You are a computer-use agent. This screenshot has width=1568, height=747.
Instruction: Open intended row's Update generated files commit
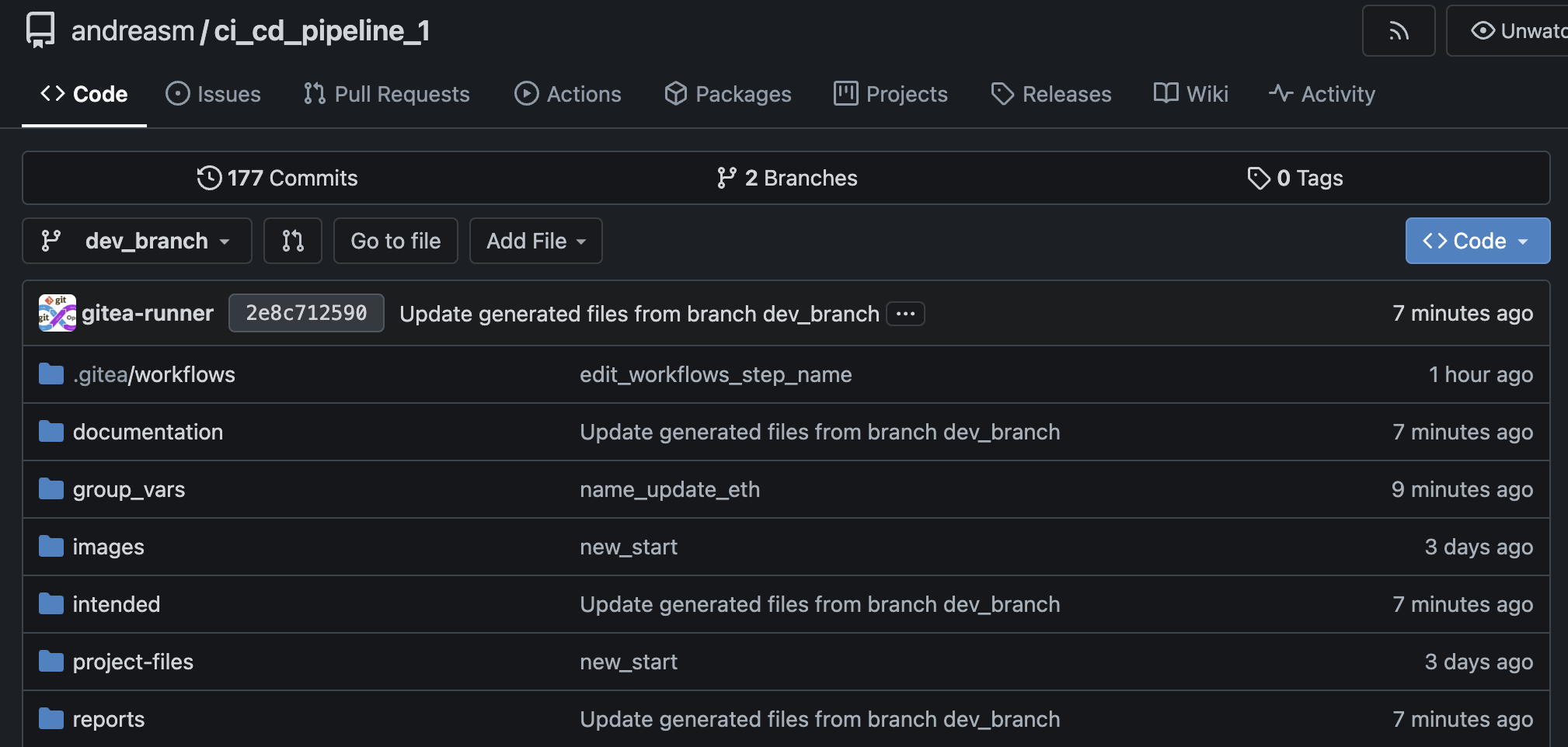click(820, 604)
